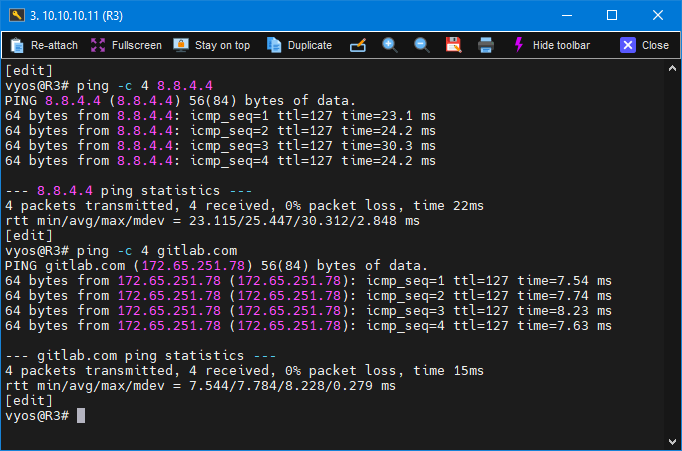Zoom in with the plus magnifier icon

click(x=390, y=45)
